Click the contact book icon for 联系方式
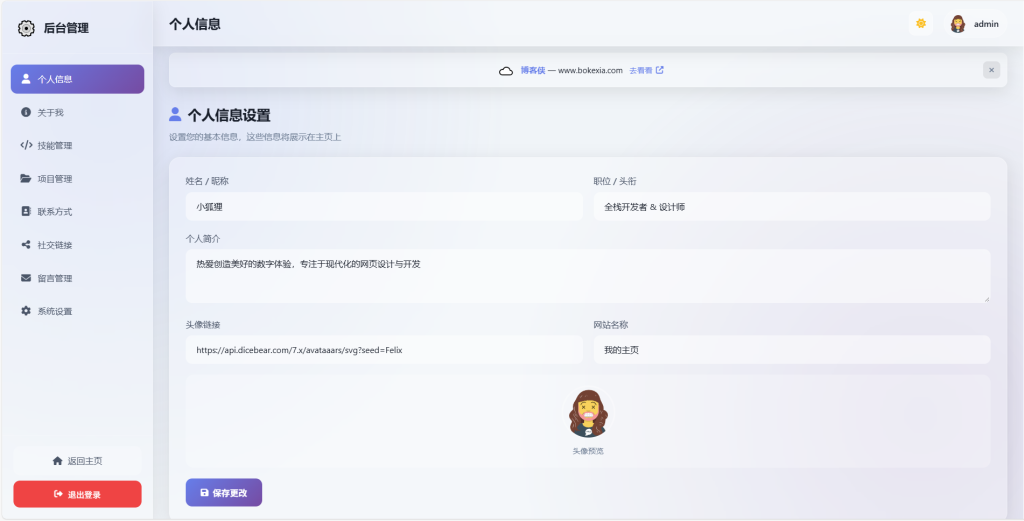The width and height of the screenshot is (1024, 521). (x=26, y=212)
